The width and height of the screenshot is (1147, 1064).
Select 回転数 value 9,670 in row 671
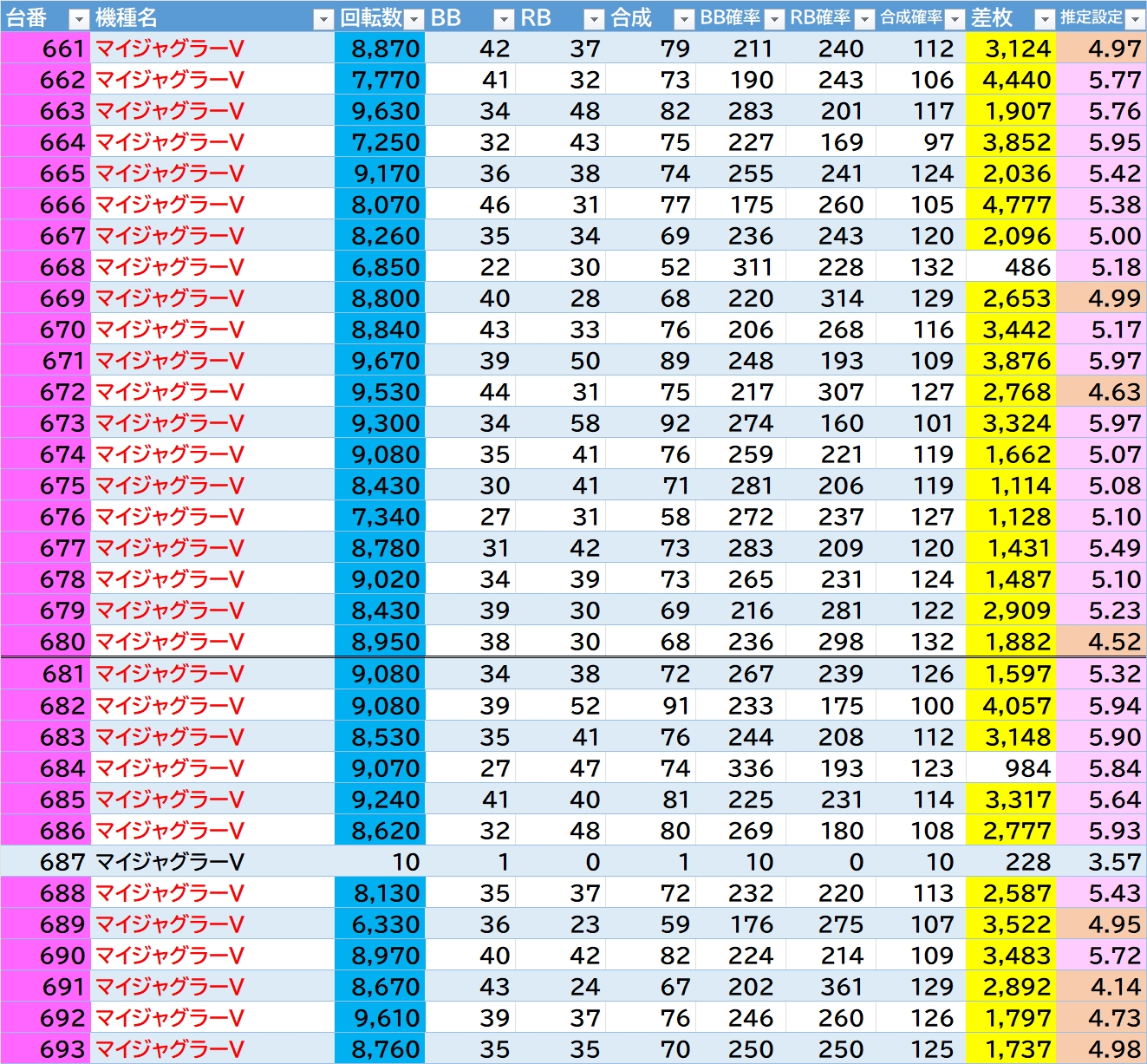click(380, 361)
